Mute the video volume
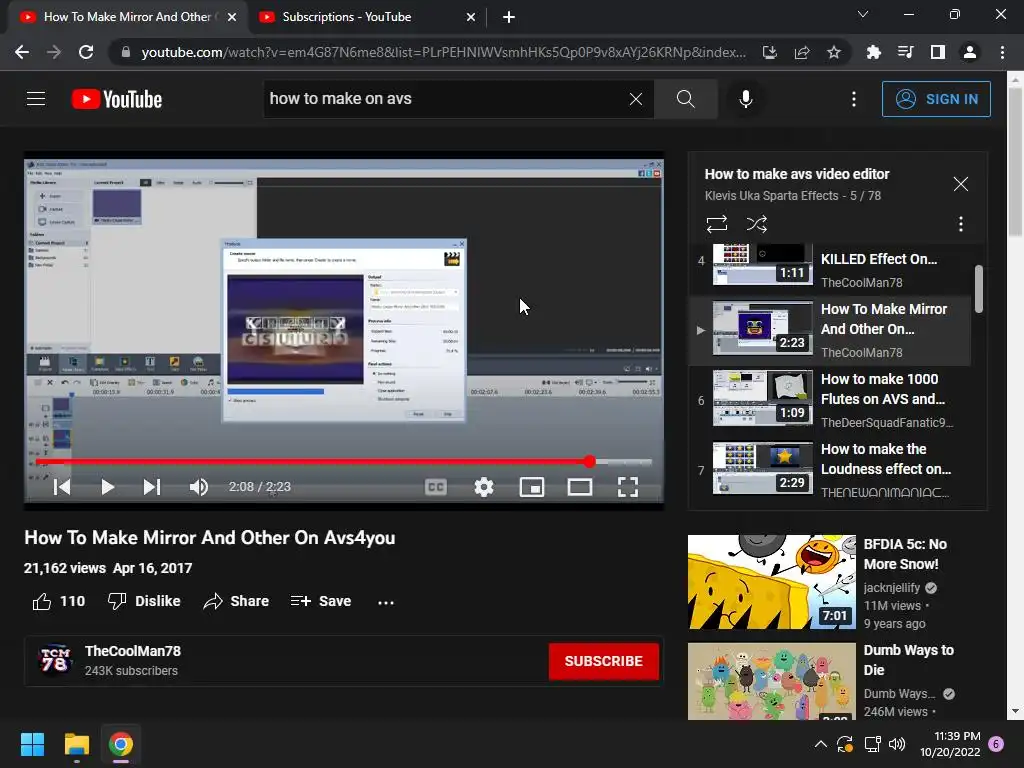Viewport: 1024px width, 768px height. click(199, 487)
